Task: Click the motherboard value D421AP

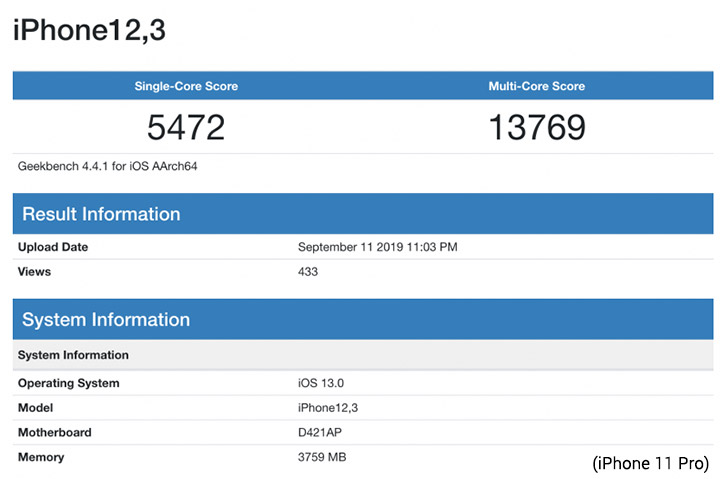Action: (x=320, y=432)
